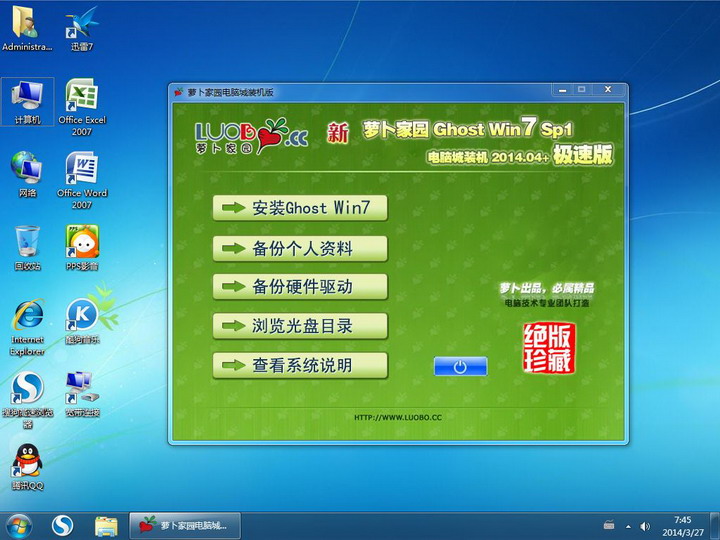Select the Recycle Bin (回收站) icon

click(28, 247)
